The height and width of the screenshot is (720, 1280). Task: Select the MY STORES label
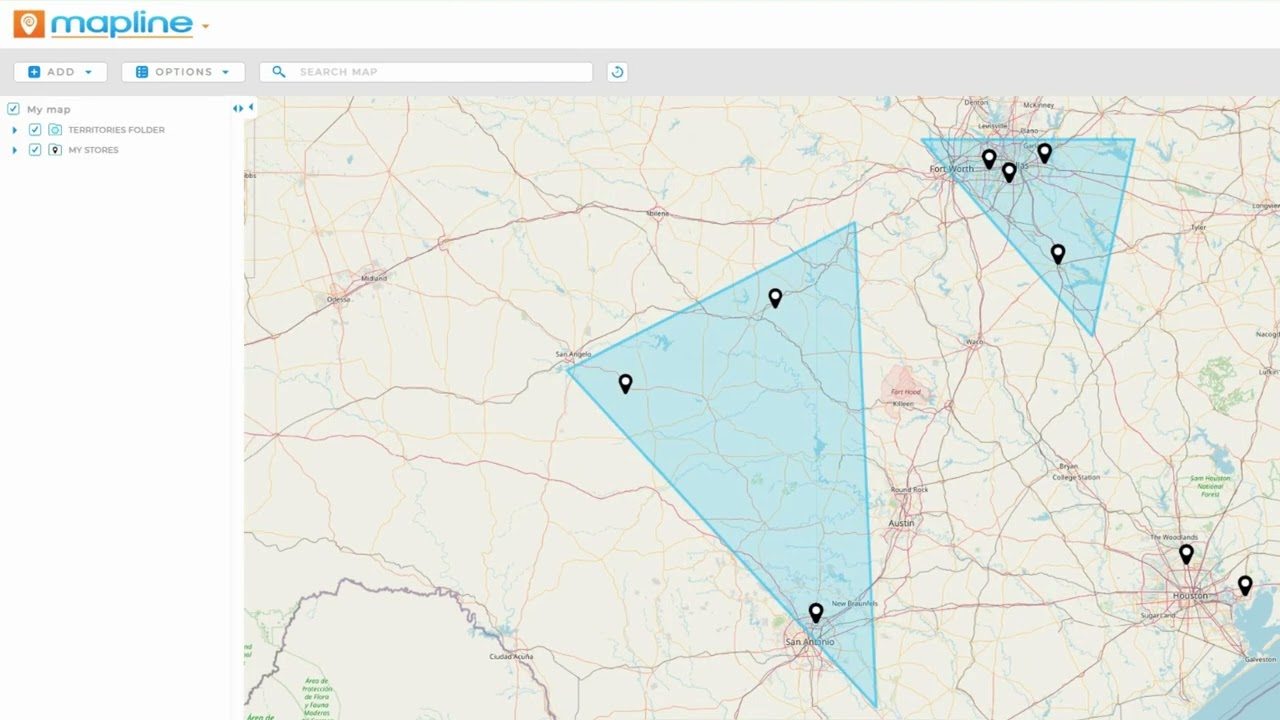click(x=93, y=150)
